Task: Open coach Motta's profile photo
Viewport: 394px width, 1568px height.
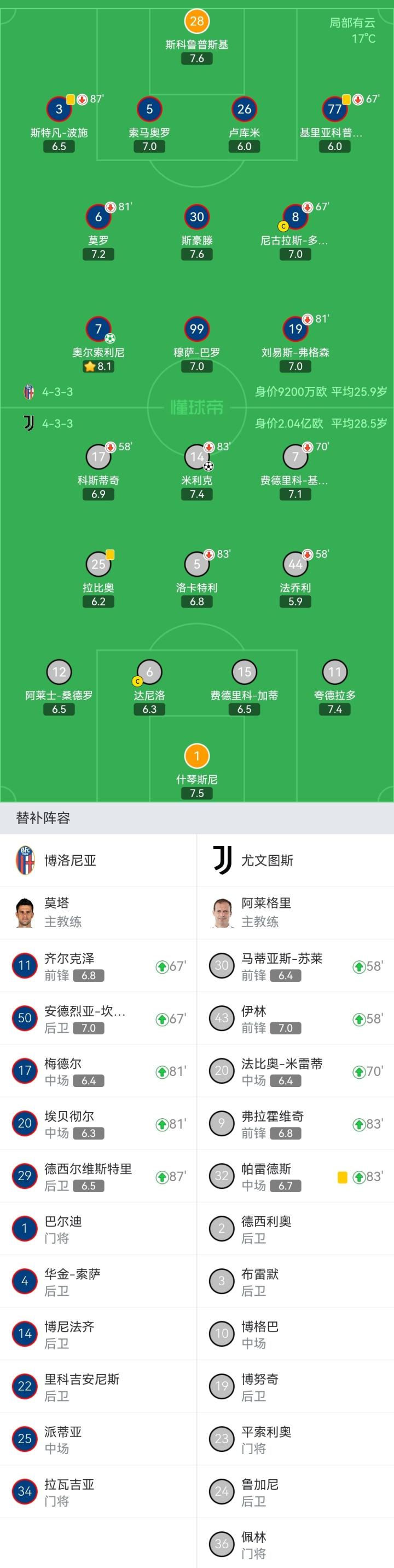Action: point(25,912)
